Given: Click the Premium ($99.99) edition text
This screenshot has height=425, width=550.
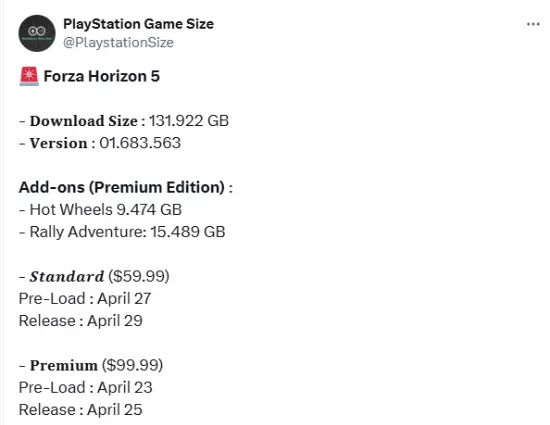Looking at the screenshot, I should pos(91,365).
